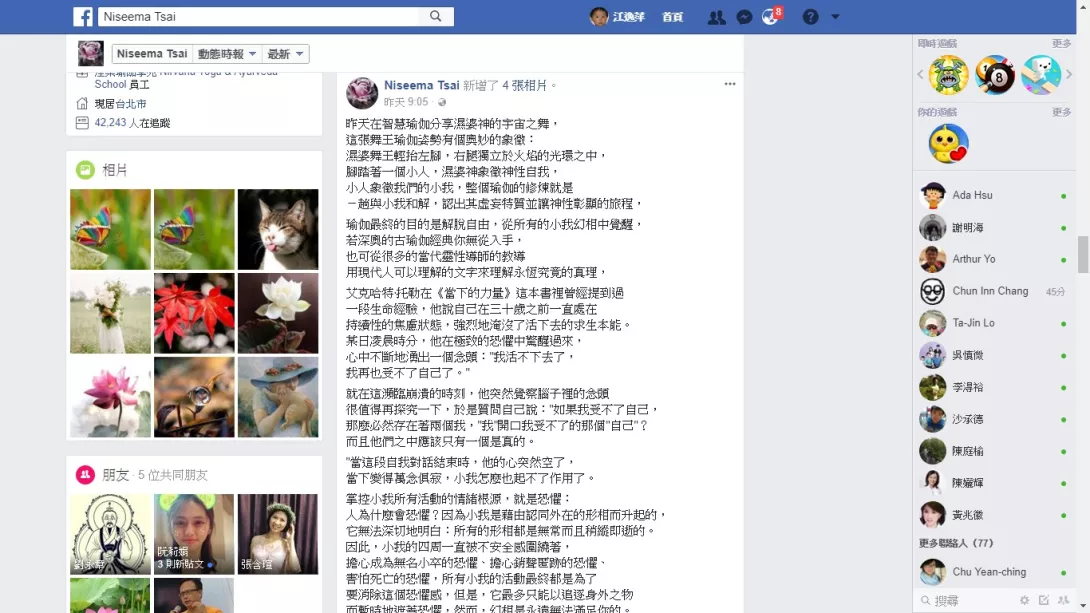Click the Facebook logo icon
The width and height of the screenshot is (1090, 613).
pos(83,17)
